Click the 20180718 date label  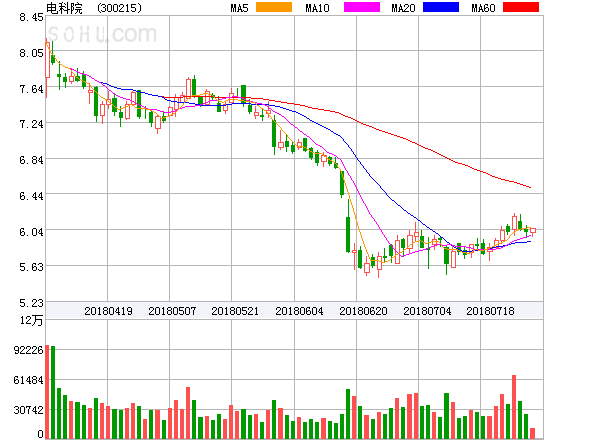coord(490,311)
